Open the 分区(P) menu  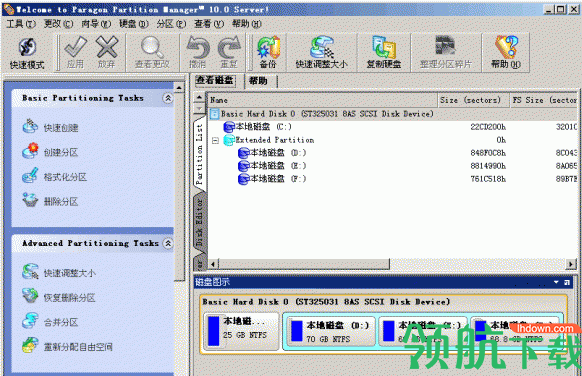pos(171,24)
